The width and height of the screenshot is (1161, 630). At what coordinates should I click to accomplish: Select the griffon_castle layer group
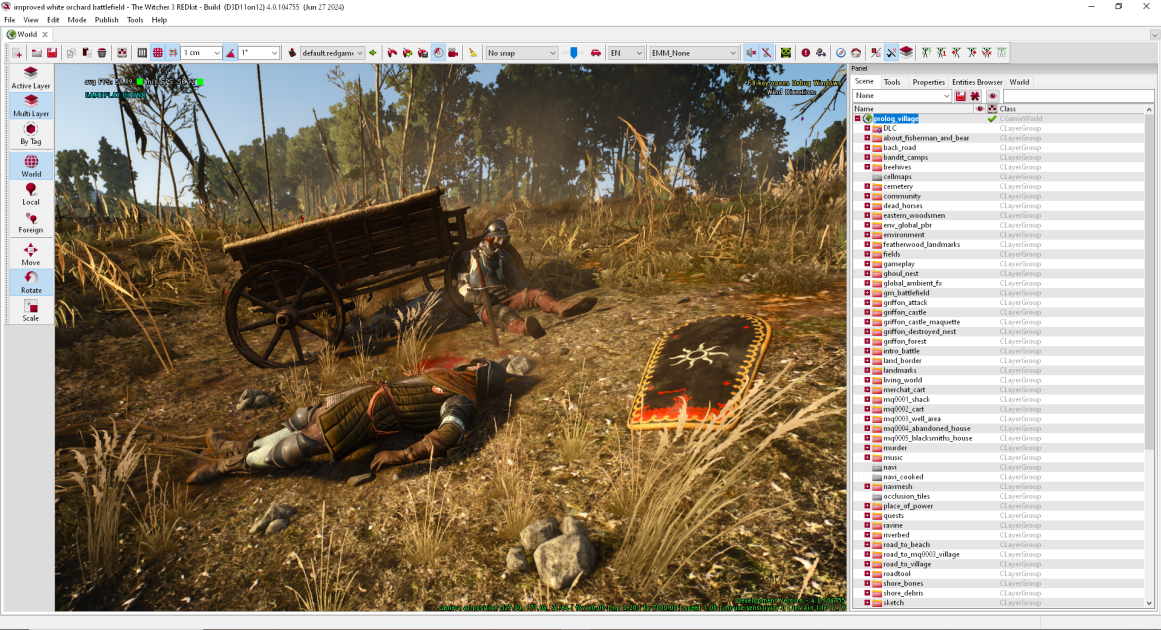point(904,312)
